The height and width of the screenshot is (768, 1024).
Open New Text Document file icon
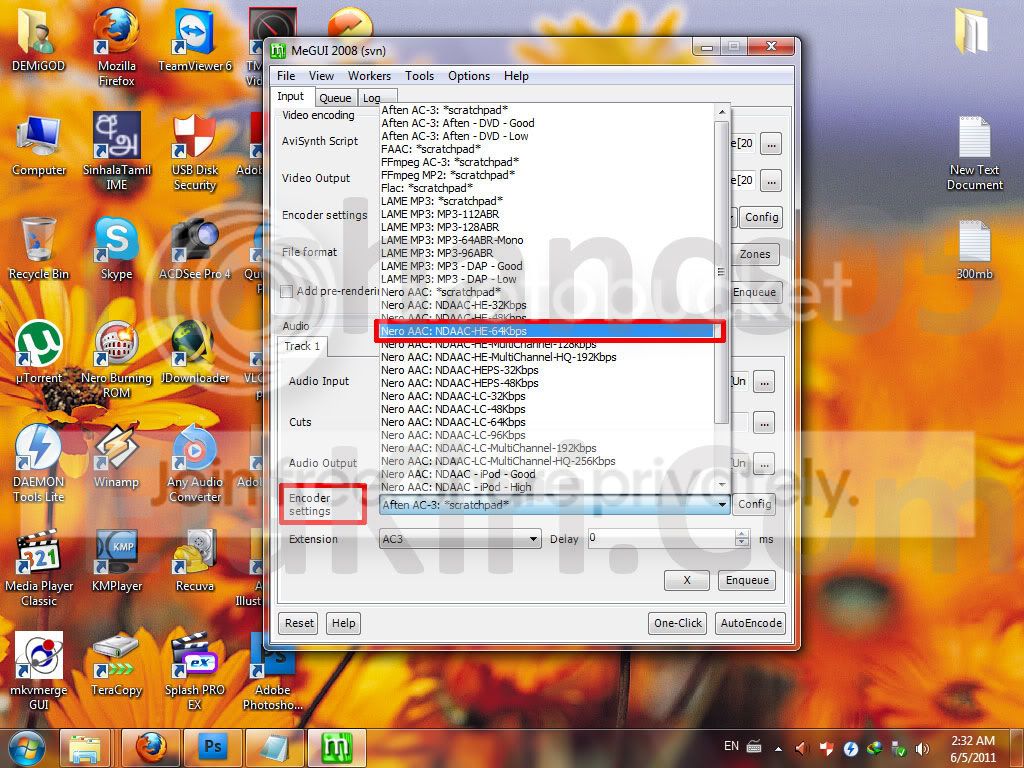point(974,153)
